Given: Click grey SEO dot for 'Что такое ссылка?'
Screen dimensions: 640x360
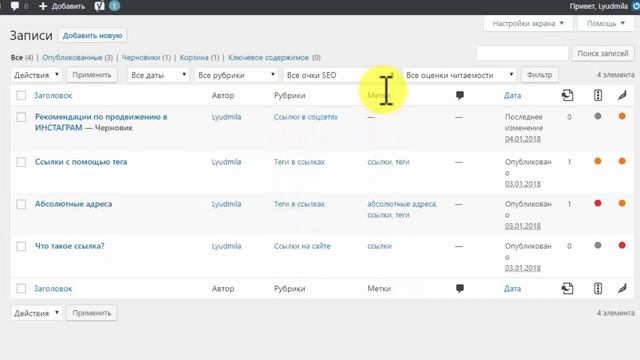Looking at the screenshot, I should (x=598, y=245).
